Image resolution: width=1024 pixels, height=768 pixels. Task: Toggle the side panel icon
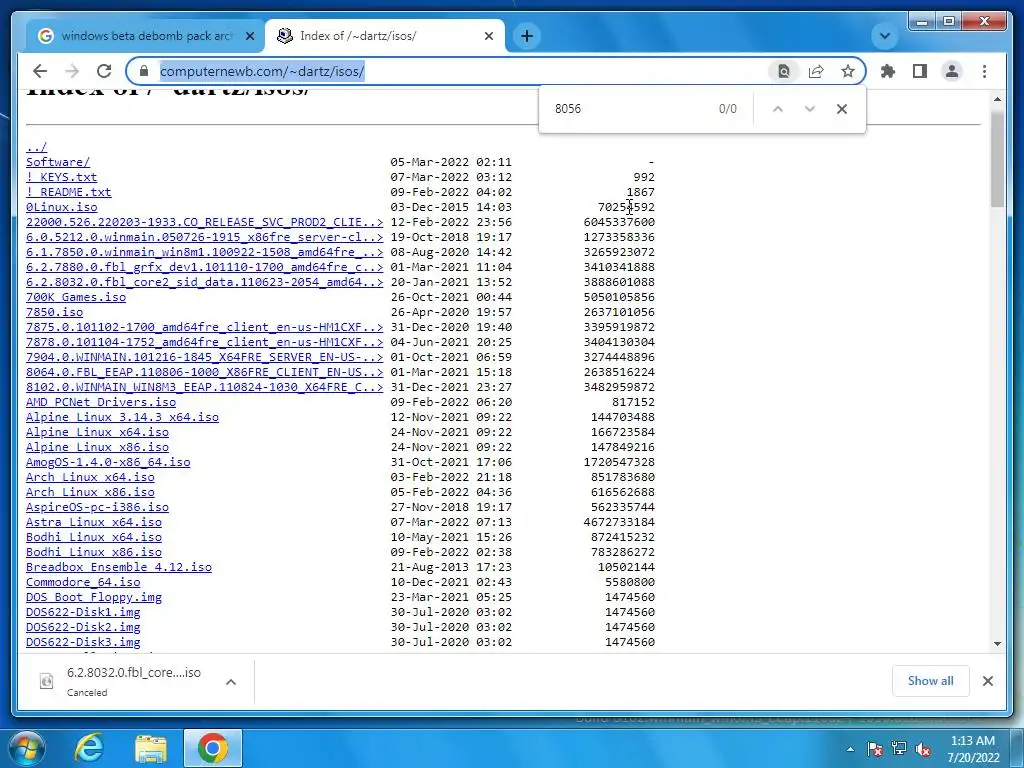[920, 71]
